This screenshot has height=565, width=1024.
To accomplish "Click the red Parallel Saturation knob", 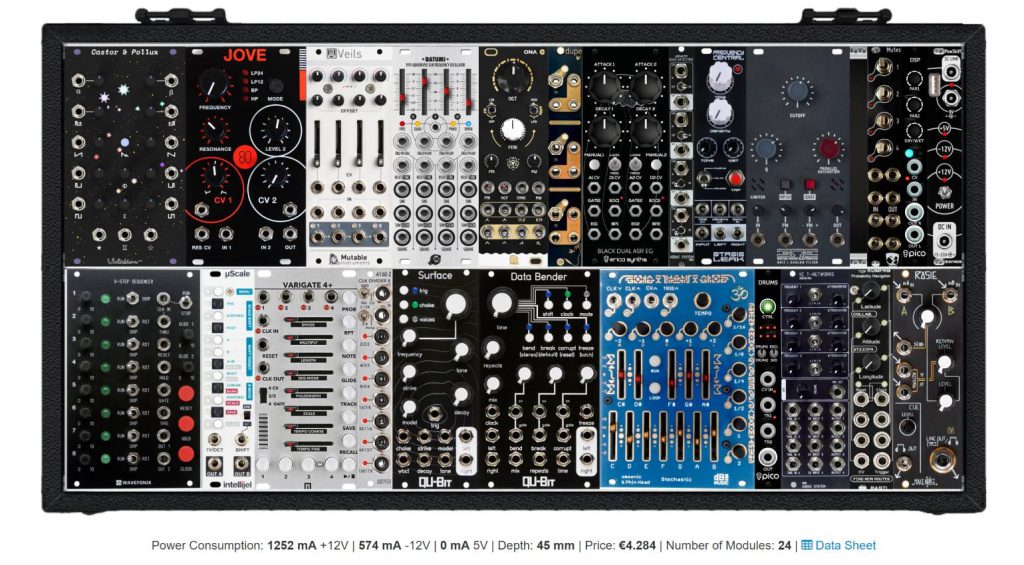I will pos(829,148).
